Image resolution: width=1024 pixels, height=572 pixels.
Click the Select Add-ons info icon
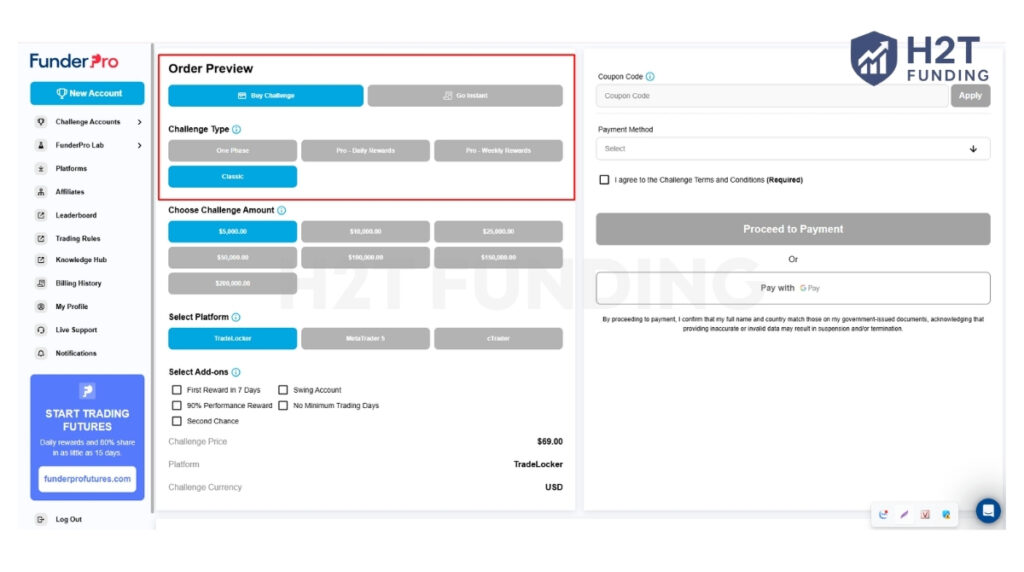tap(236, 372)
